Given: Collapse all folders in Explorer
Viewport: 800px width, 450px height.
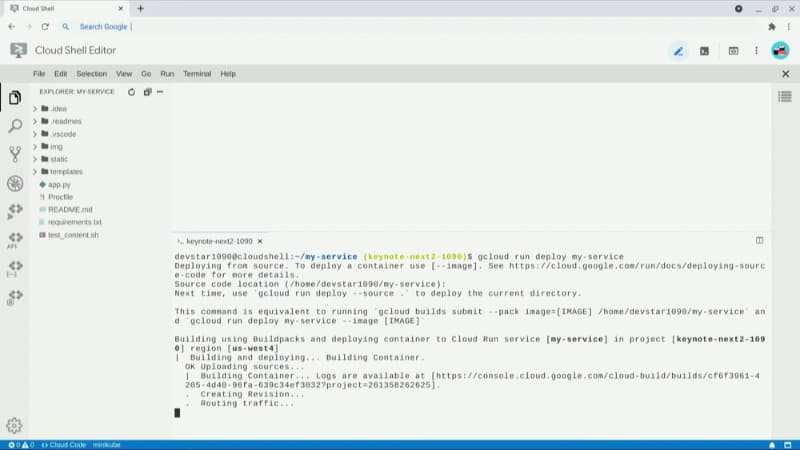Looking at the screenshot, I should 147,92.
